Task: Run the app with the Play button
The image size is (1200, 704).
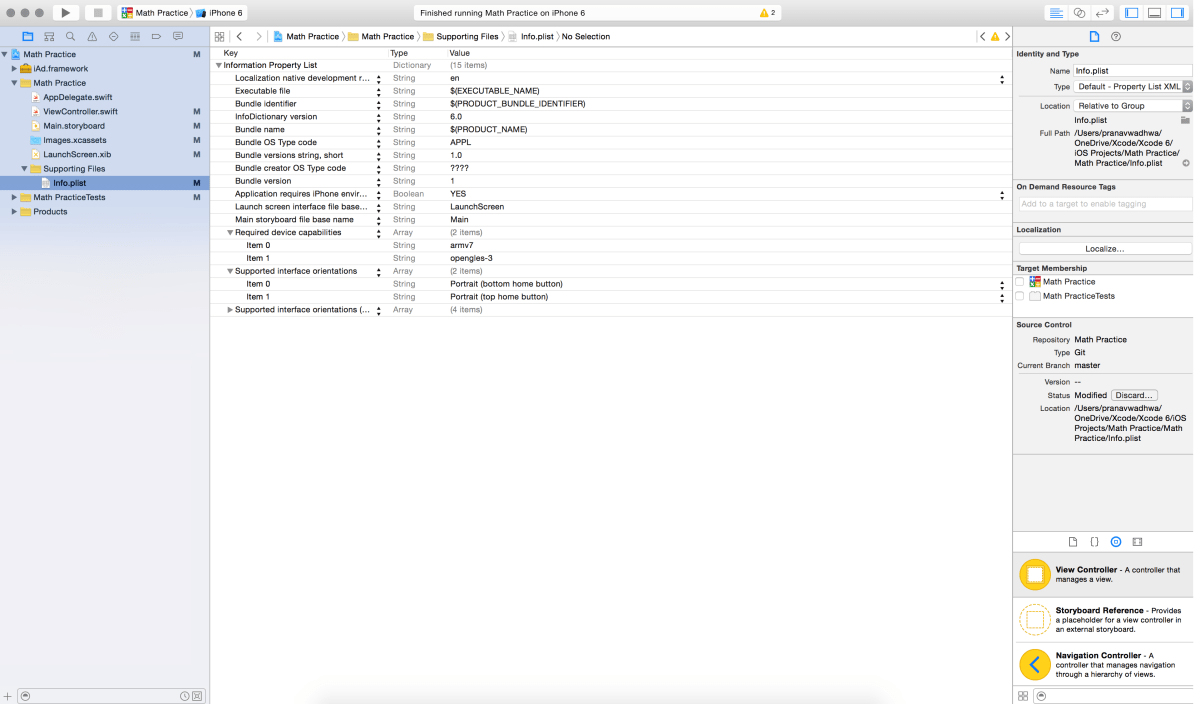Action: pos(66,13)
